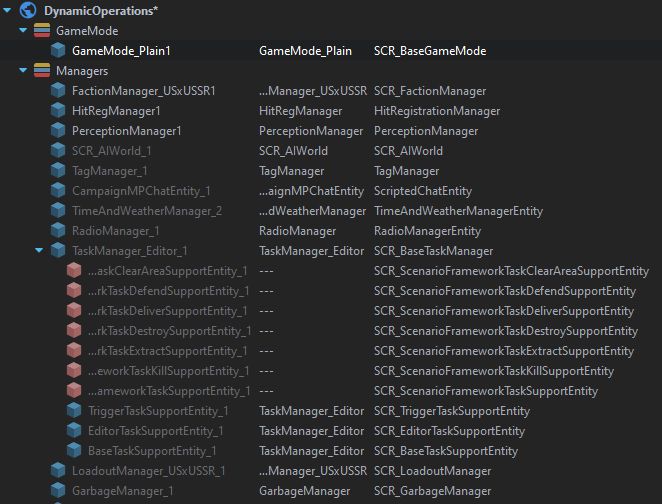Select the ...rkTaskDestroySupportEntity_1 child entity
This screenshot has height=504, width=662.
(x=170, y=331)
